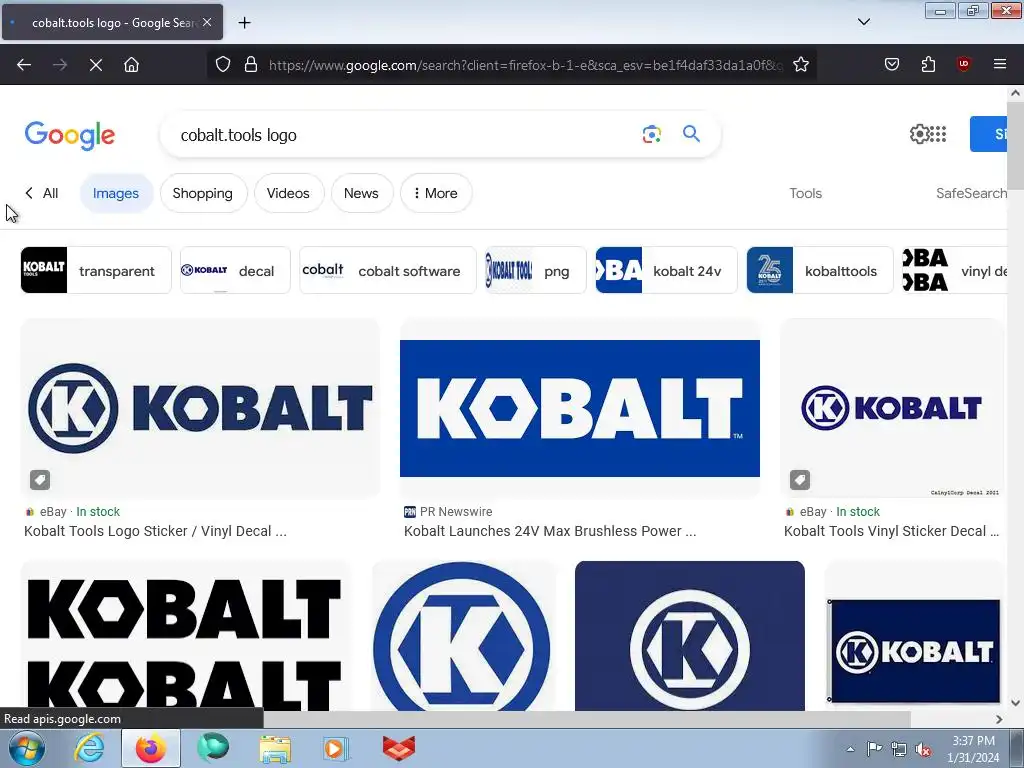
Task: Open the file explorer folder in taskbar
Action: (275, 748)
